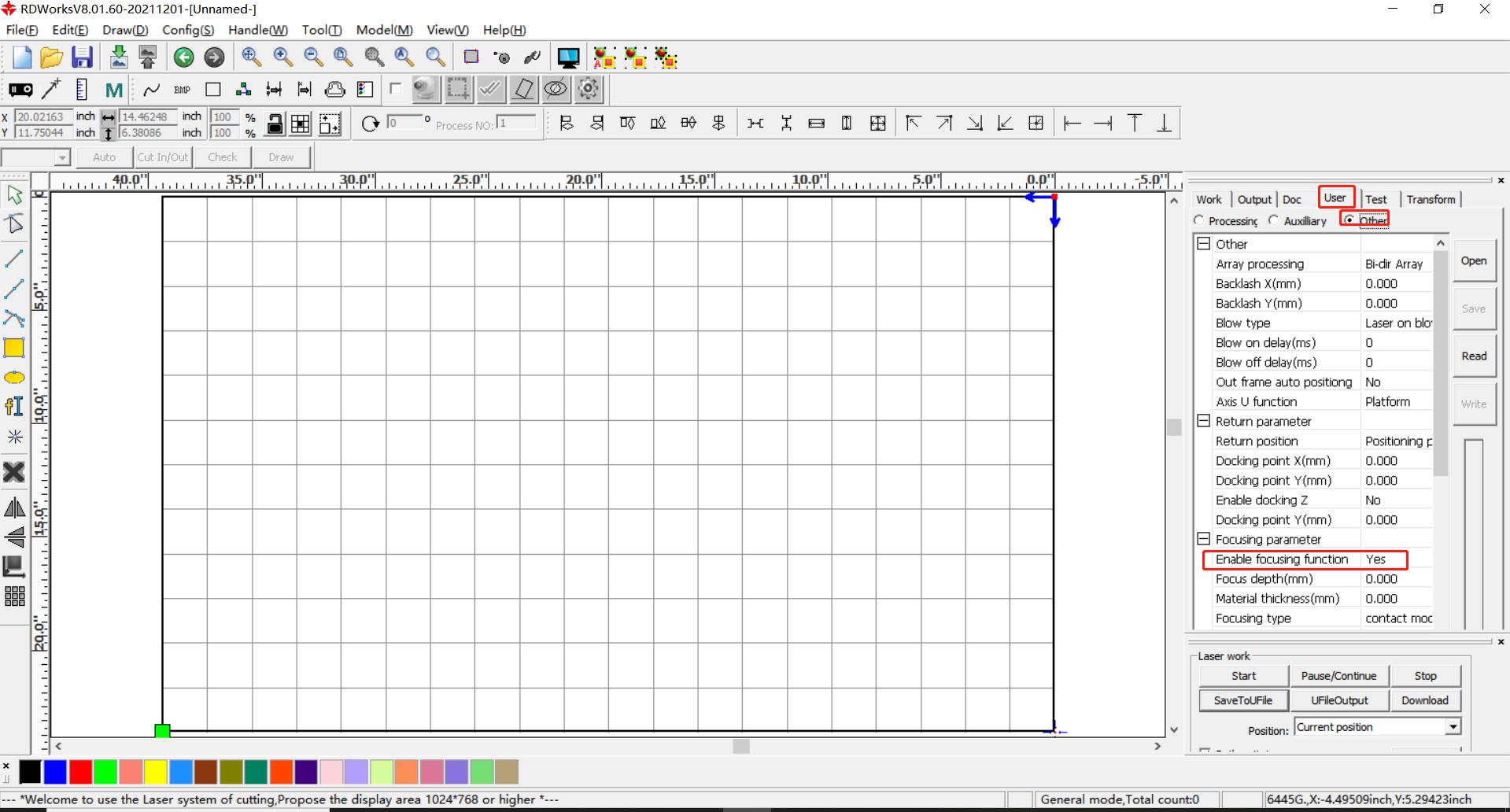Select the ellipse drawing tool
The height and width of the screenshot is (812, 1510).
[14, 378]
